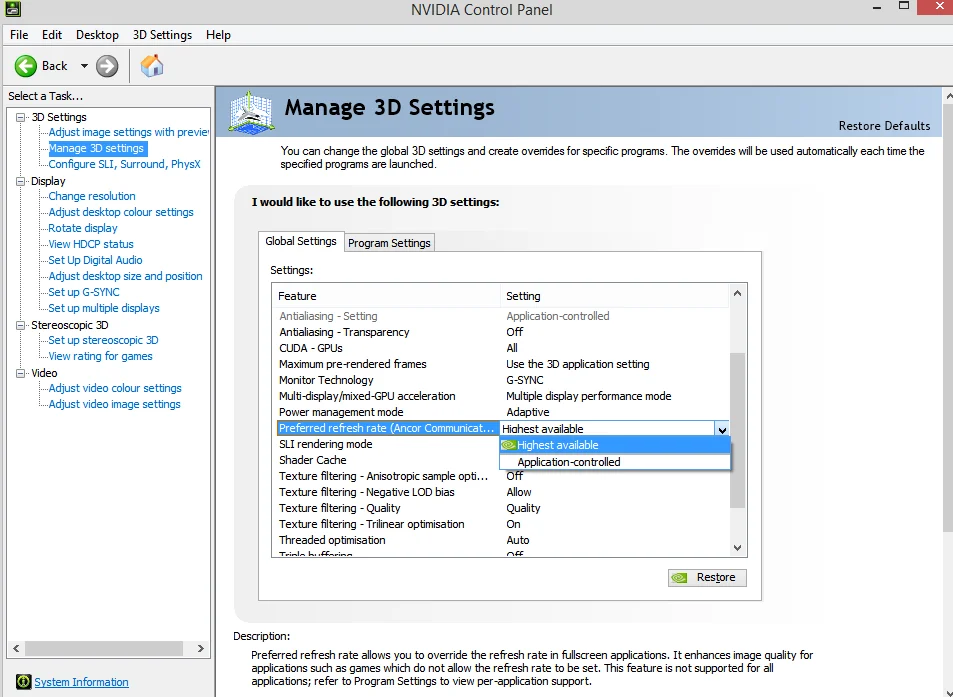
Task: Click the task pane scroll-right arrow
Action: click(x=201, y=648)
